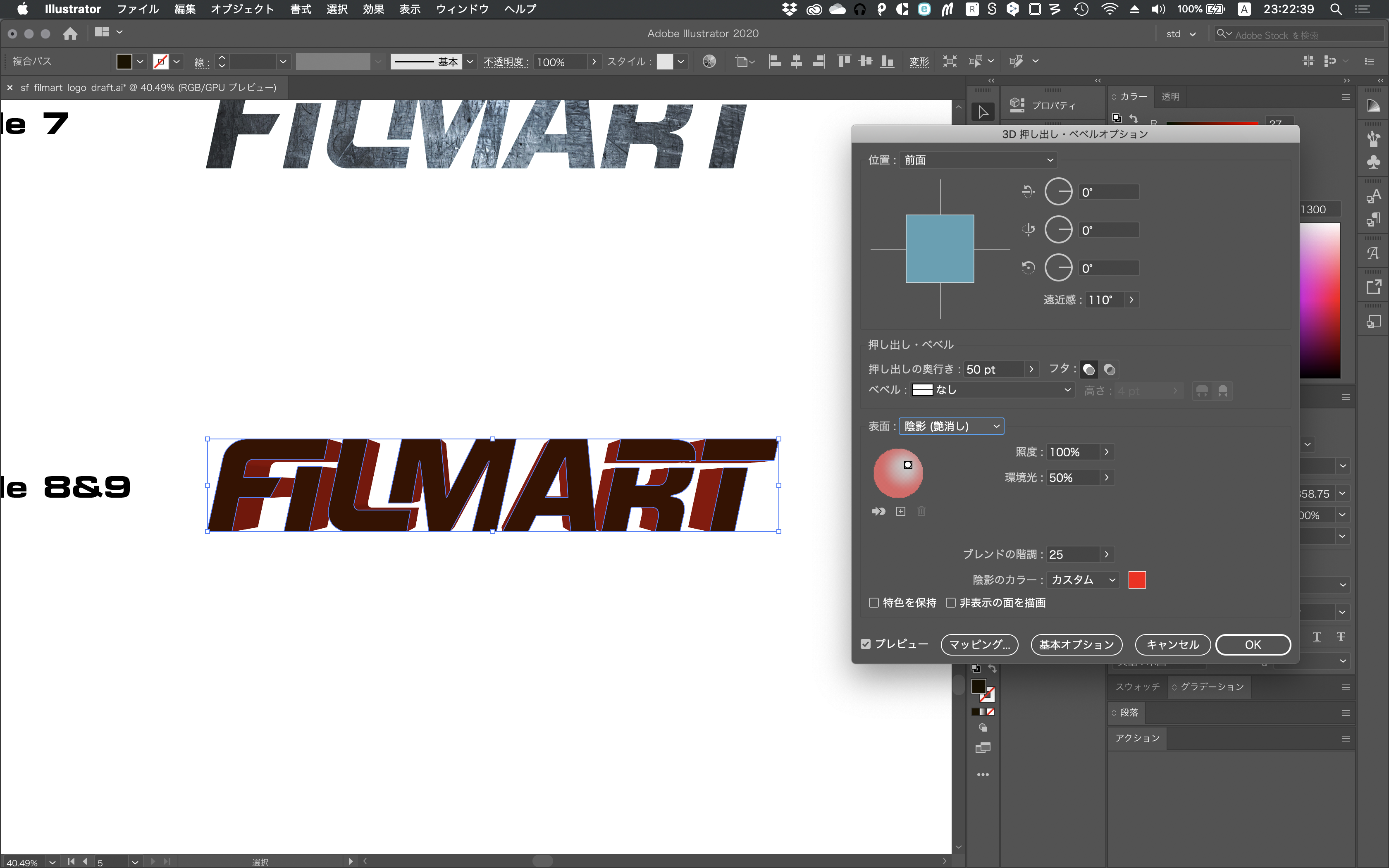Expand the 環境光 ambient light arrow
Viewport: 1389px width, 868px height.
pos(1107,478)
